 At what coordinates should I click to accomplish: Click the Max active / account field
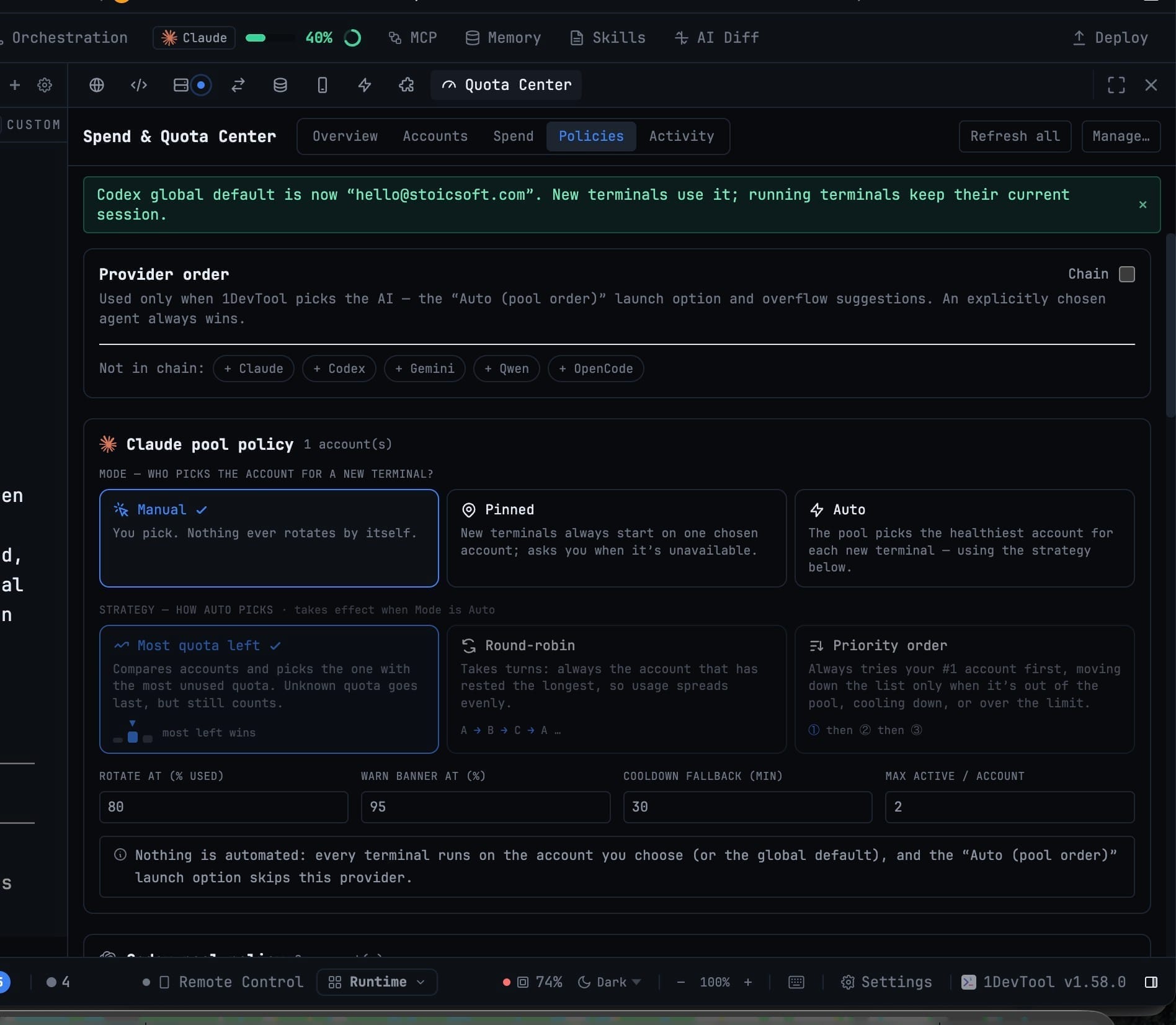click(1010, 807)
